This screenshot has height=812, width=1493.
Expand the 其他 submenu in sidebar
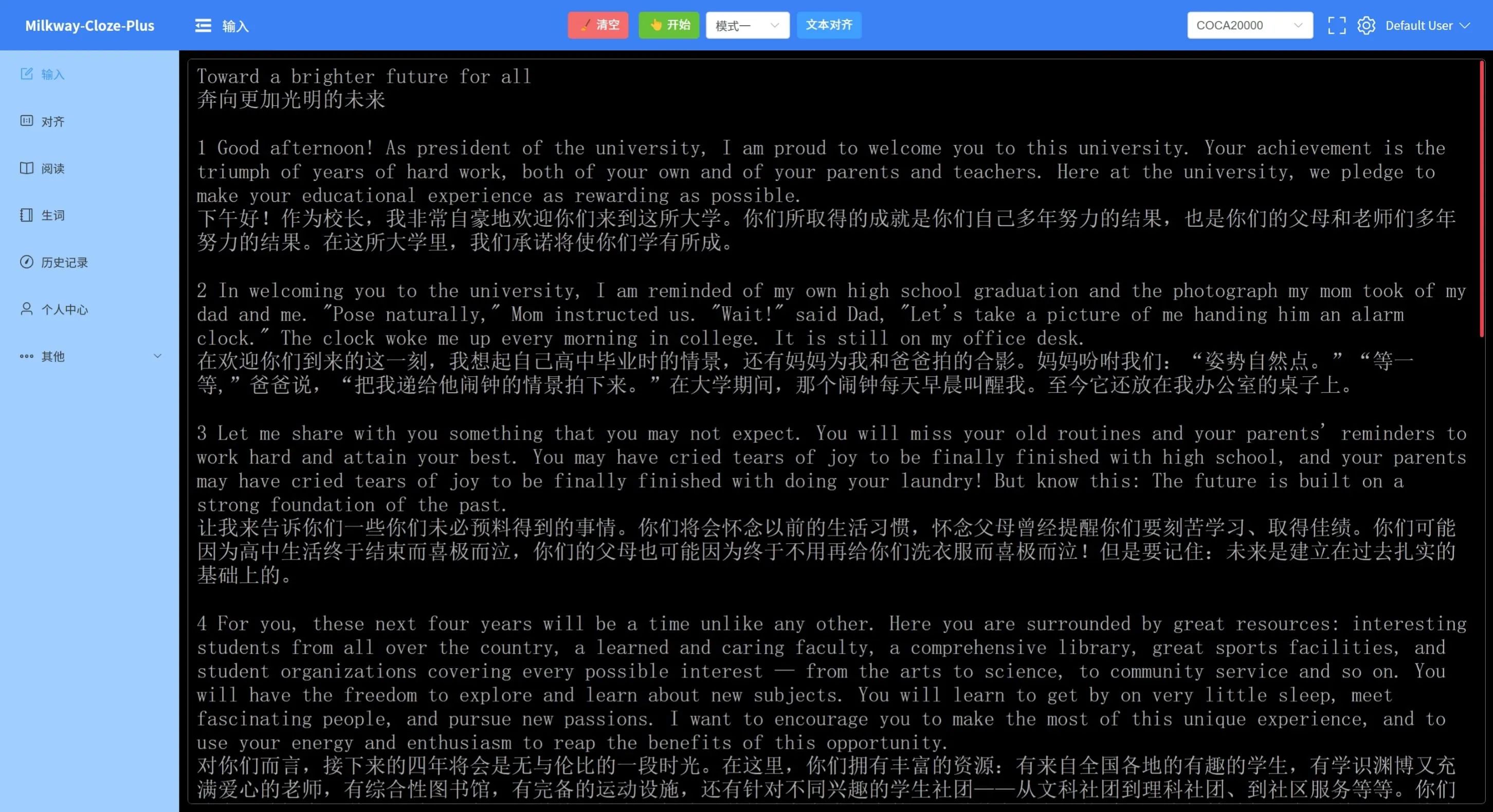[x=89, y=356]
